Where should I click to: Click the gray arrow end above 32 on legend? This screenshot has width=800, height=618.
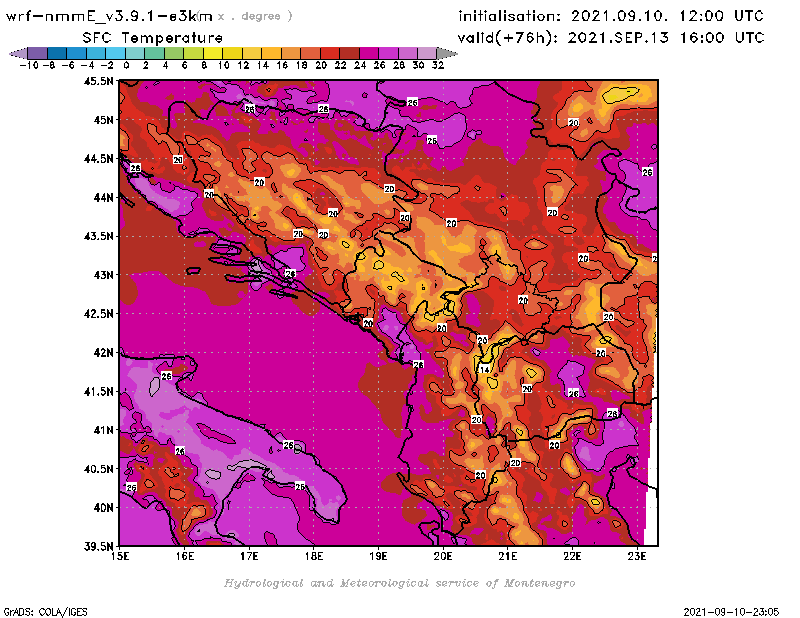coord(447,53)
